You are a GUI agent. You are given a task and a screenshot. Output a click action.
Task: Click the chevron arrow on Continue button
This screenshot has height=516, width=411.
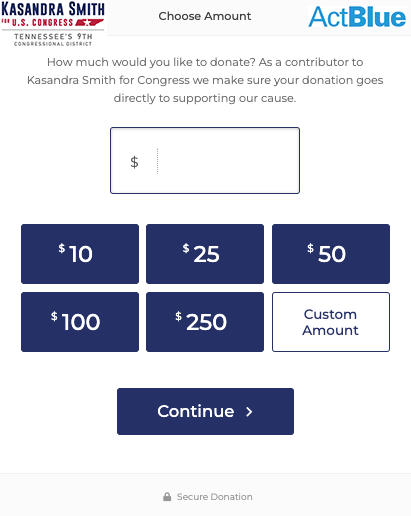pyautogui.click(x=249, y=412)
